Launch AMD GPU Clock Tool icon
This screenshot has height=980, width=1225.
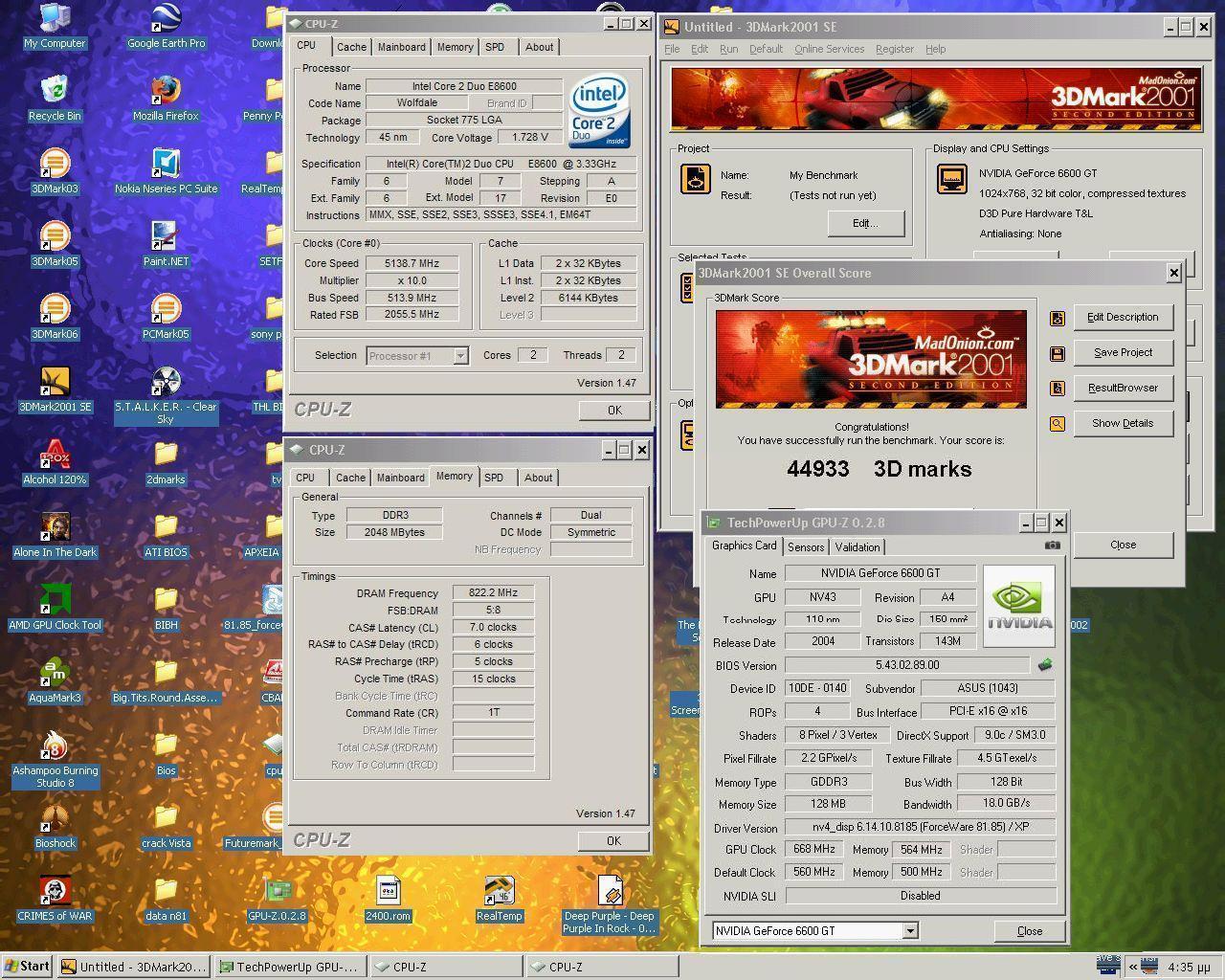coord(55,608)
